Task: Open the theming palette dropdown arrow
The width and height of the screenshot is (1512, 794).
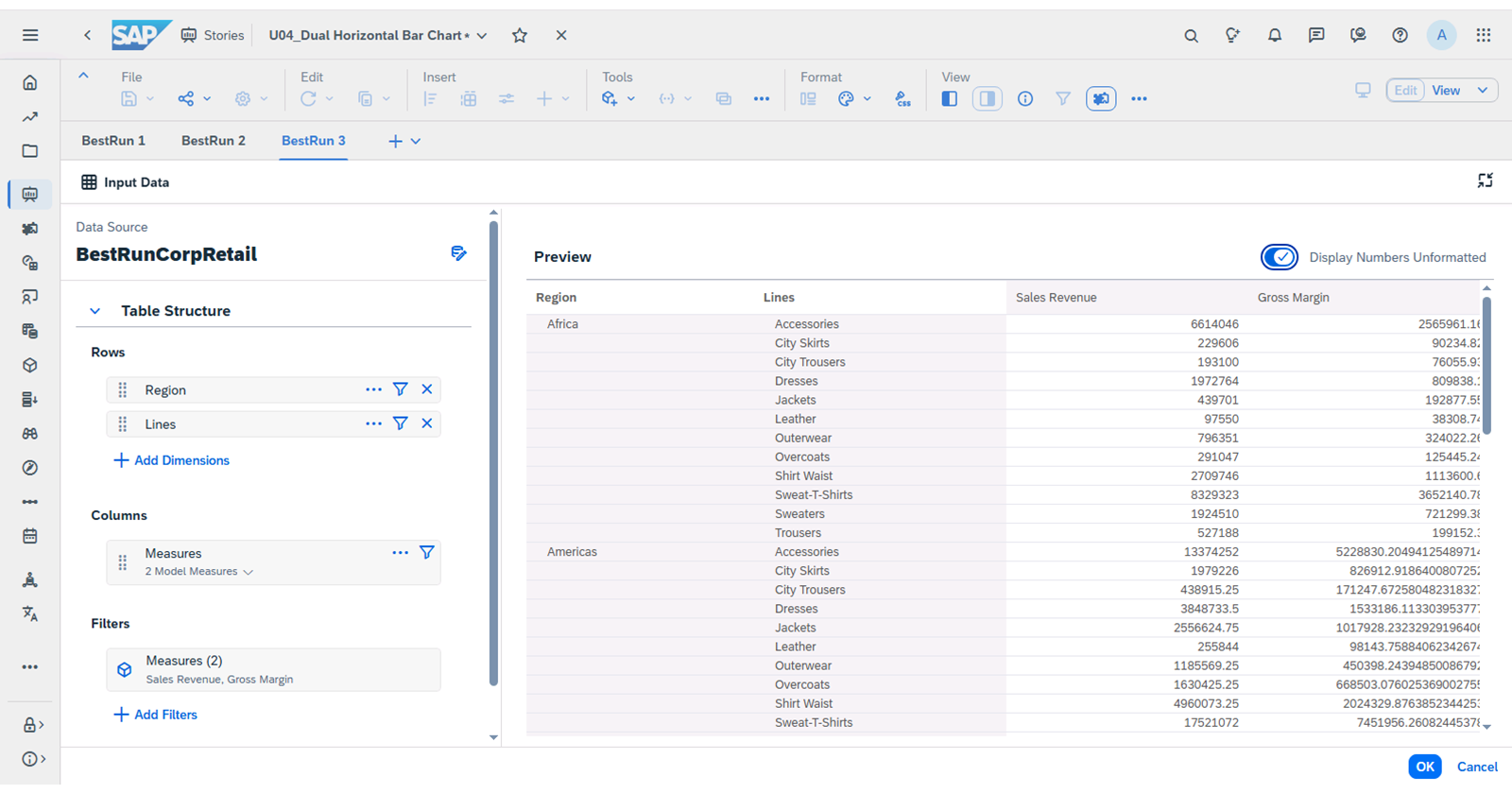Action: (x=867, y=98)
